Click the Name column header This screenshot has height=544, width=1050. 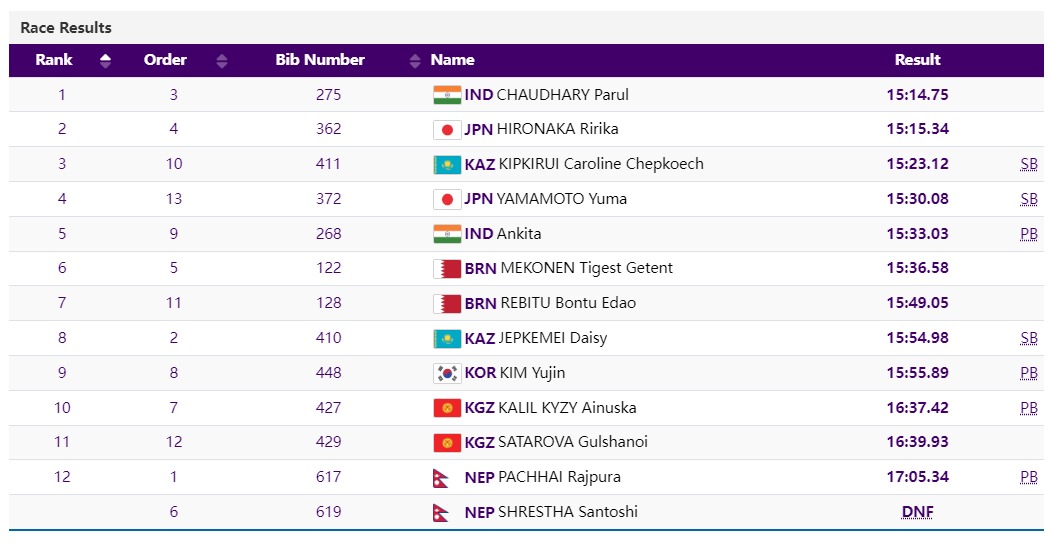click(x=452, y=60)
